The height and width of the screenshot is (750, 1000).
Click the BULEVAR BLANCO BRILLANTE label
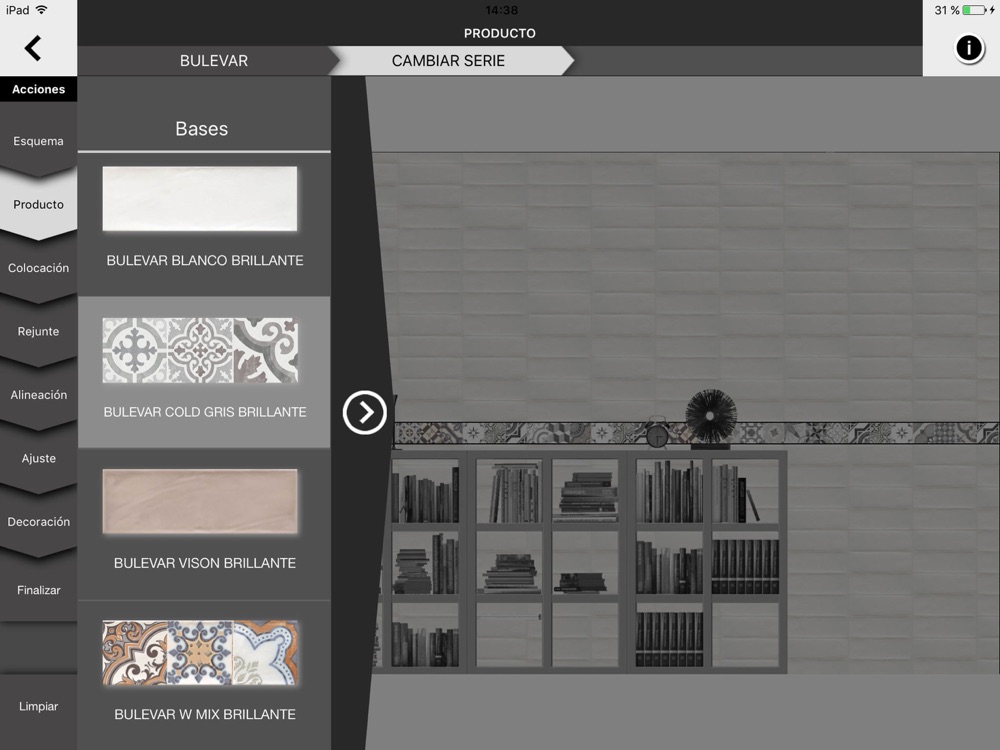coord(205,260)
